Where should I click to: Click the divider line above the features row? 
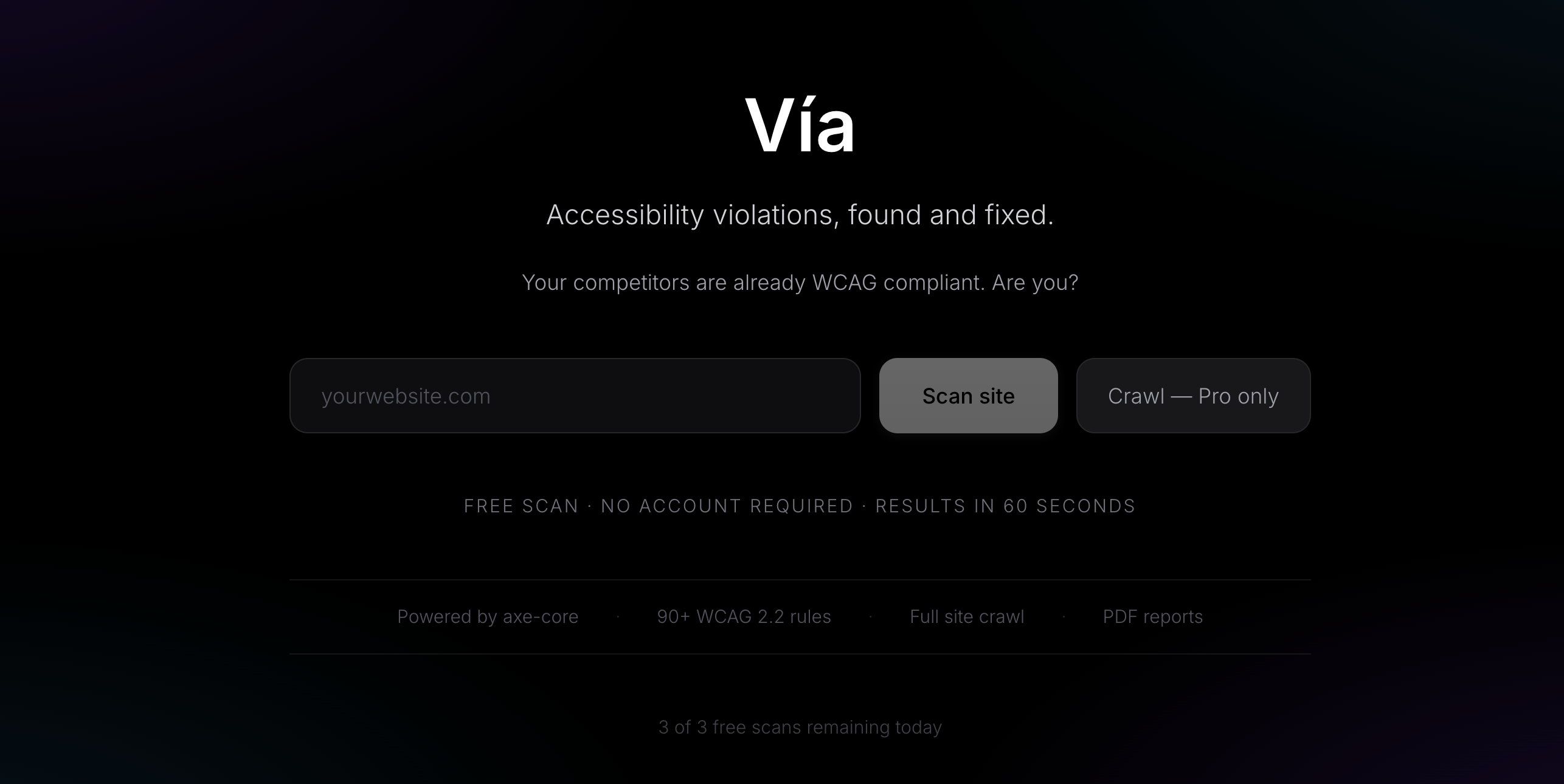coord(800,580)
